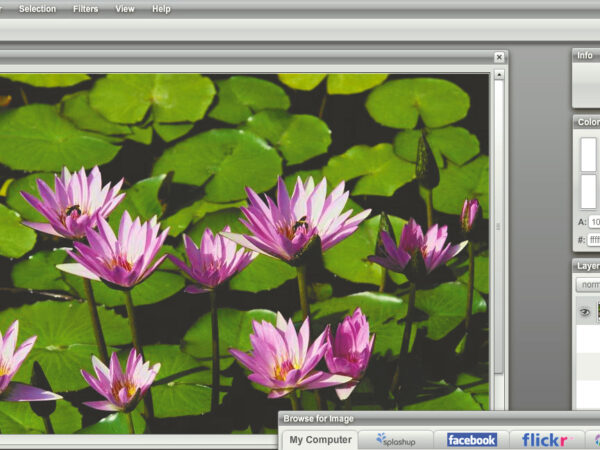The height and width of the screenshot is (450, 600).
Task: Click the hex color code field
Action: pos(594,240)
